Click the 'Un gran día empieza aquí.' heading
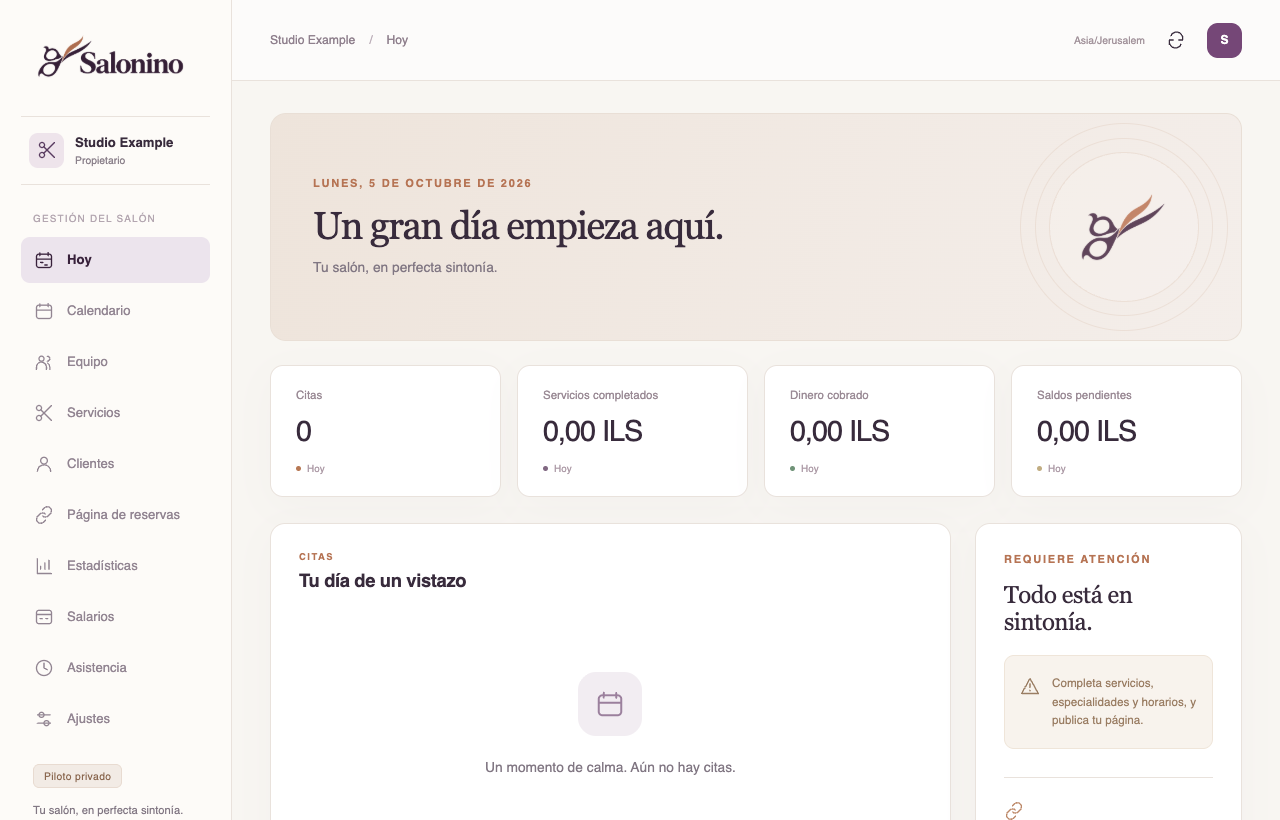The image size is (1280, 820). coord(518,227)
